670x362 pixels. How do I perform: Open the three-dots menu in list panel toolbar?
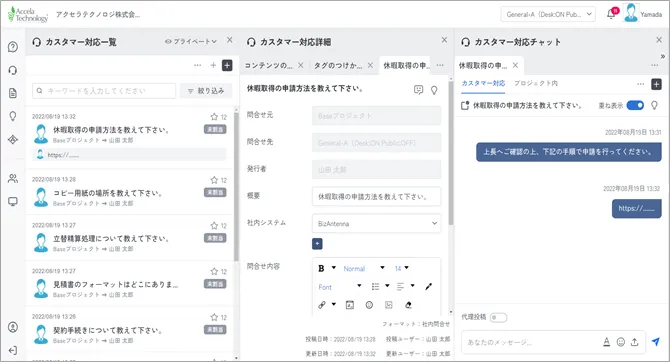[197, 65]
